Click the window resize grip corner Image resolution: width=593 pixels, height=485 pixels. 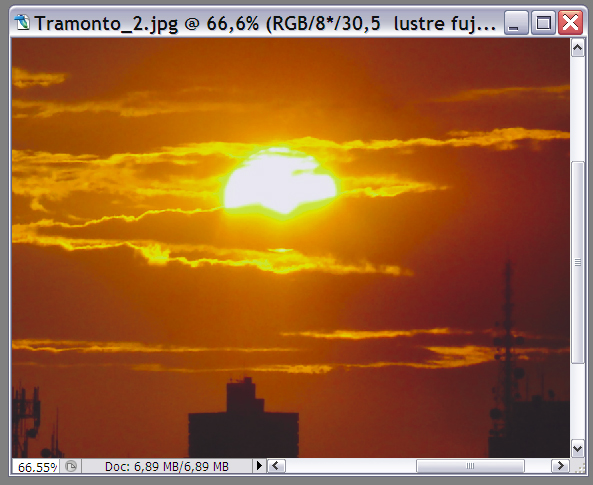coord(579,467)
